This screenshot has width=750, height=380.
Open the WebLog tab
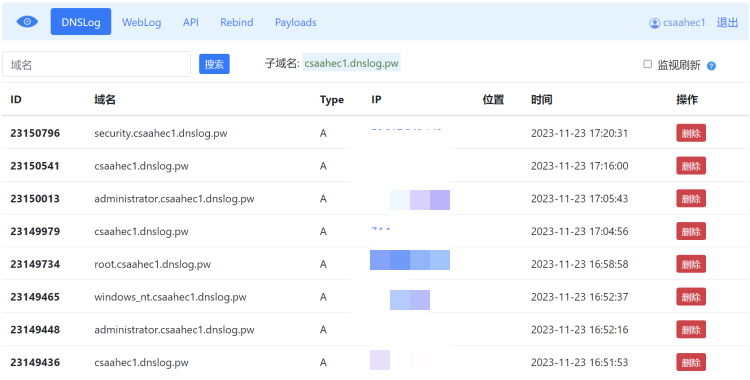[142, 22]
